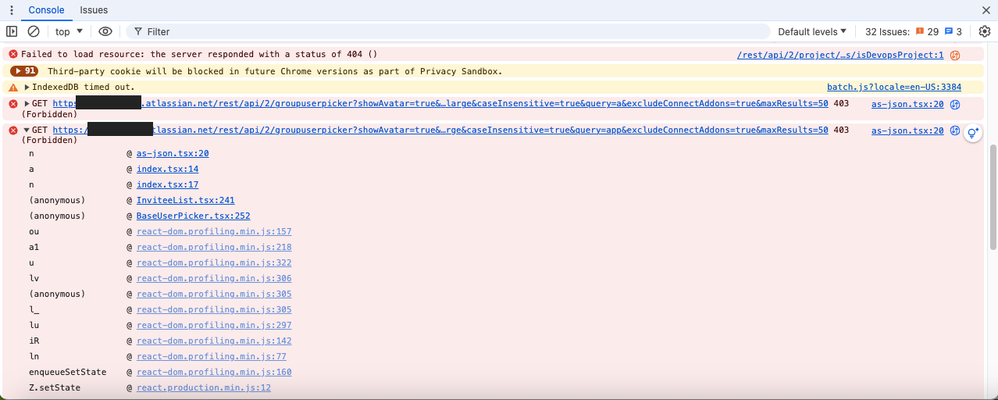This screenshot has height=400, width=998.
Task: Click the error icon on the first GET message
Action: click(13, 104)
